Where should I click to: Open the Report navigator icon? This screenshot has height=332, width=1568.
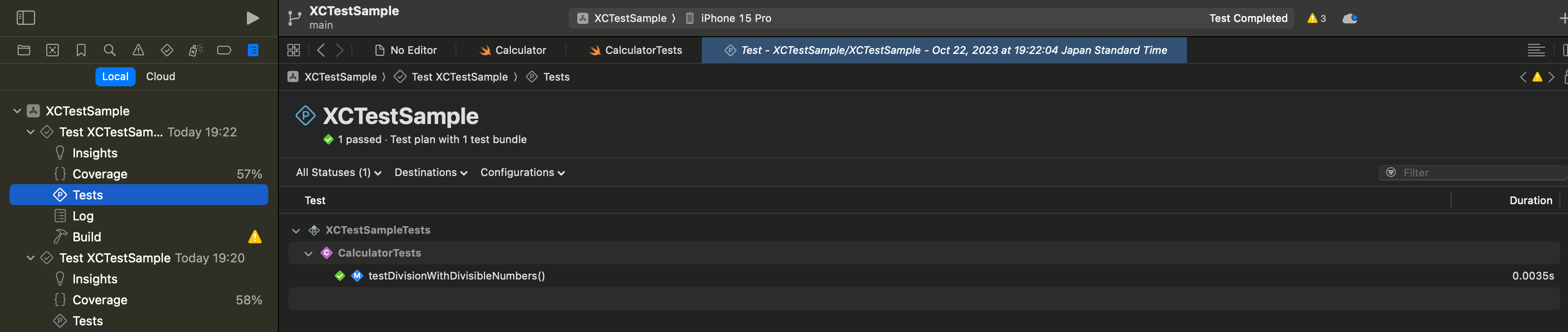pos(253,50)
